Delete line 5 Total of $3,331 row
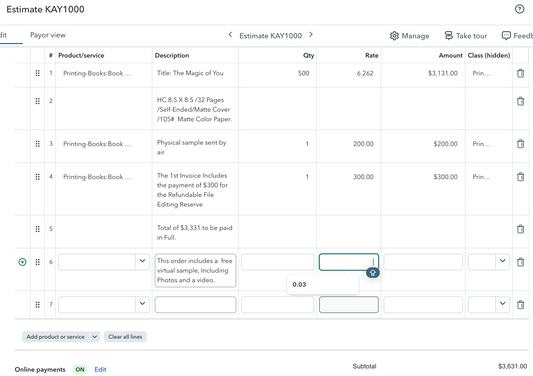 [520, 229]
